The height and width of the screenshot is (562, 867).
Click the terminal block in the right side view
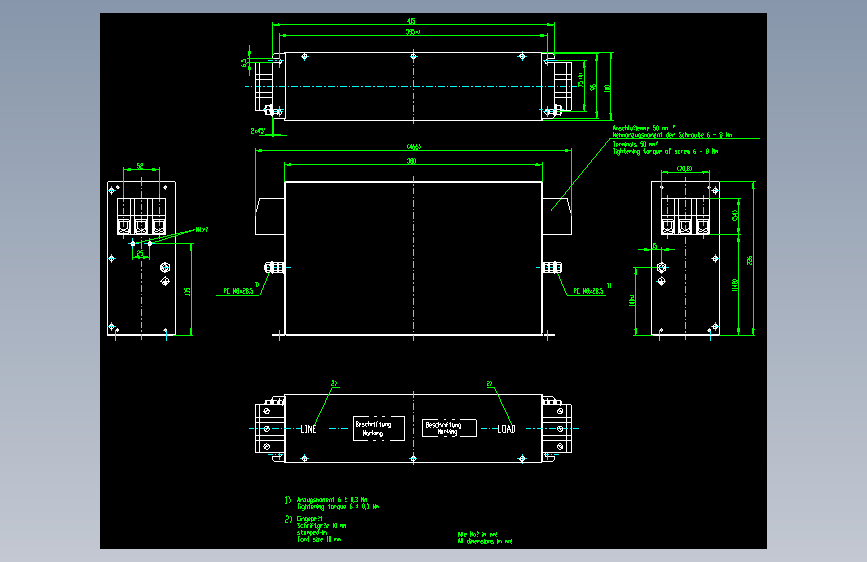point(686,216)
